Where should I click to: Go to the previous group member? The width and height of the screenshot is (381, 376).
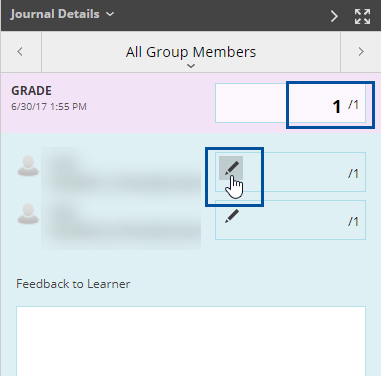(x=21, y=52)
